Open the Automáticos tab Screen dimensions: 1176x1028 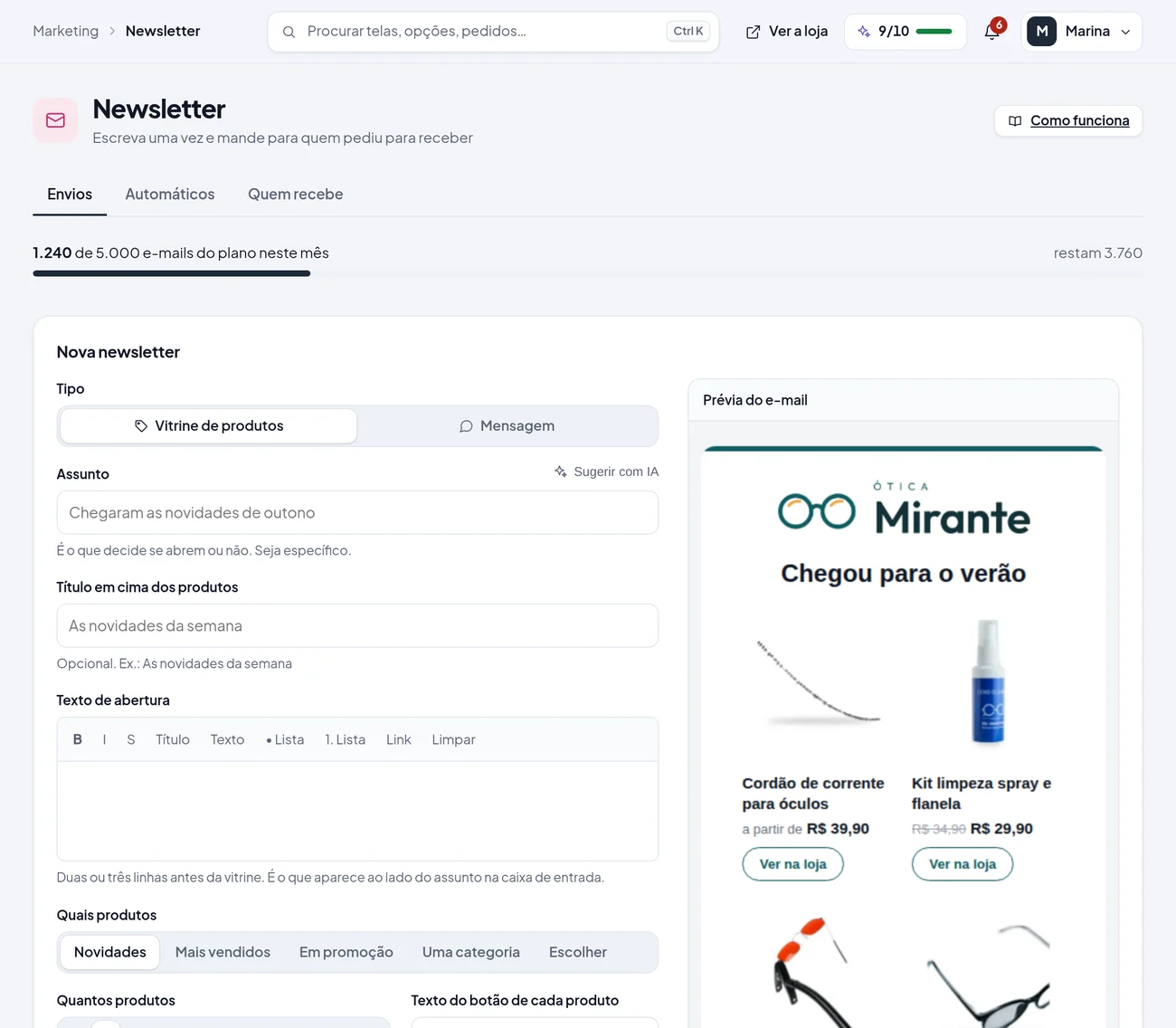click(x=170, y=195)
